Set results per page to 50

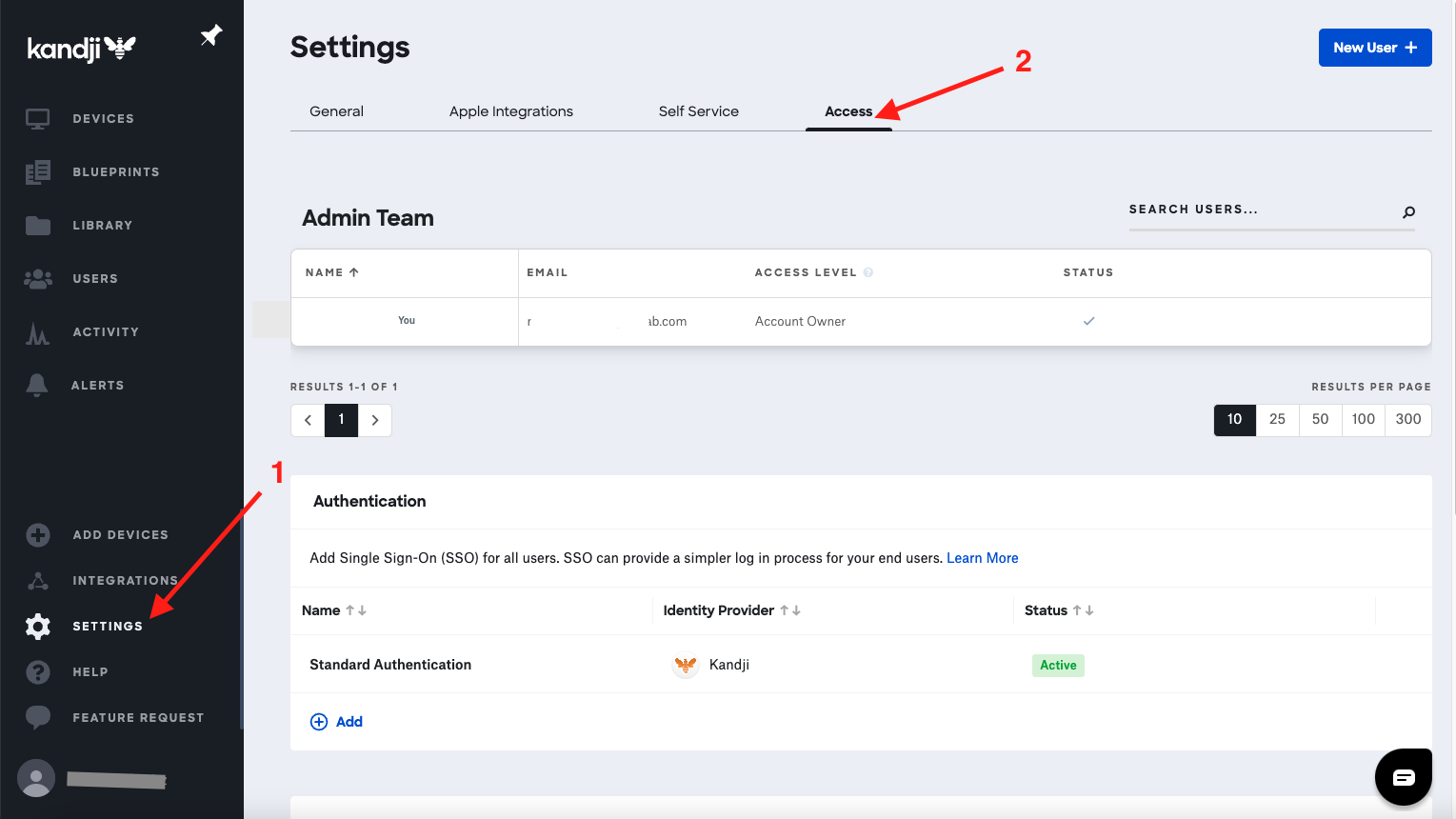(x=1320, y=419)
